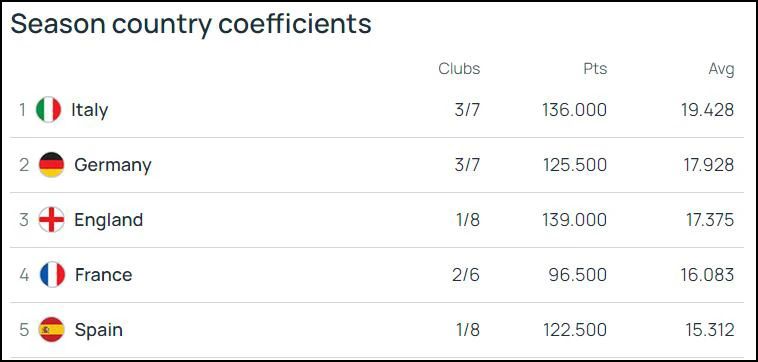The height and width of the screenshot is (362, 758).
Task: Click the England flag icon
Action: pos(51,220)
